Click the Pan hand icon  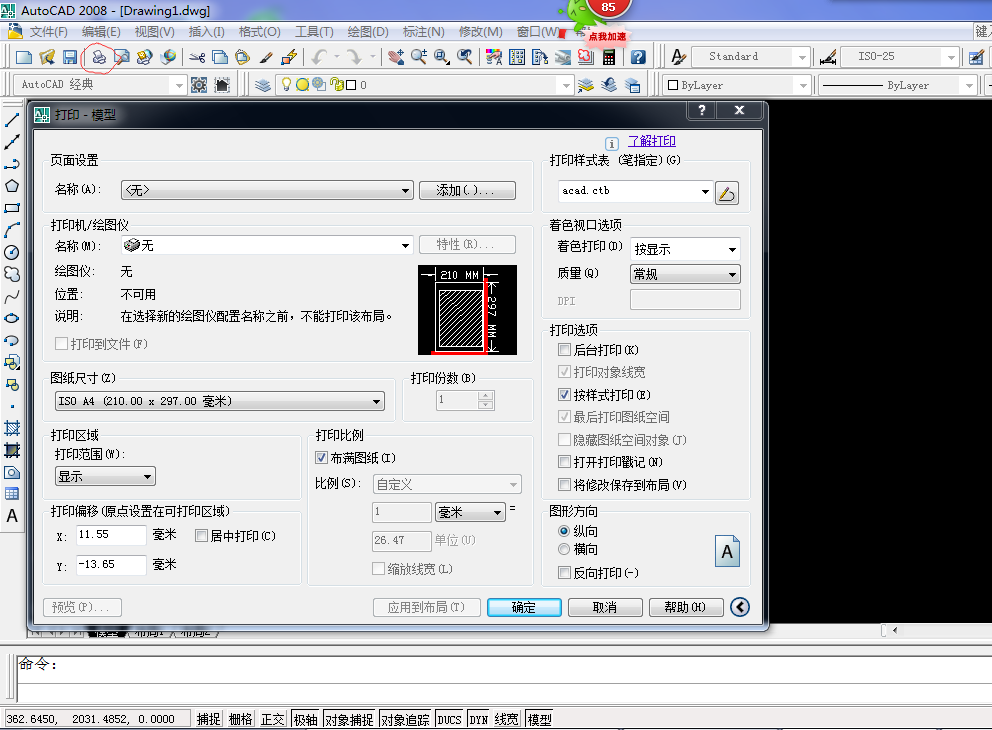[396, 57]
